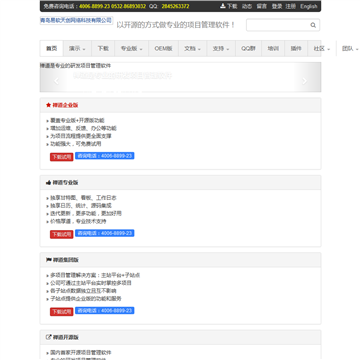Click the red star icon beside 禅道企业版
The width and height of the screenshot is (360, 360).
(x=48, y=105)
